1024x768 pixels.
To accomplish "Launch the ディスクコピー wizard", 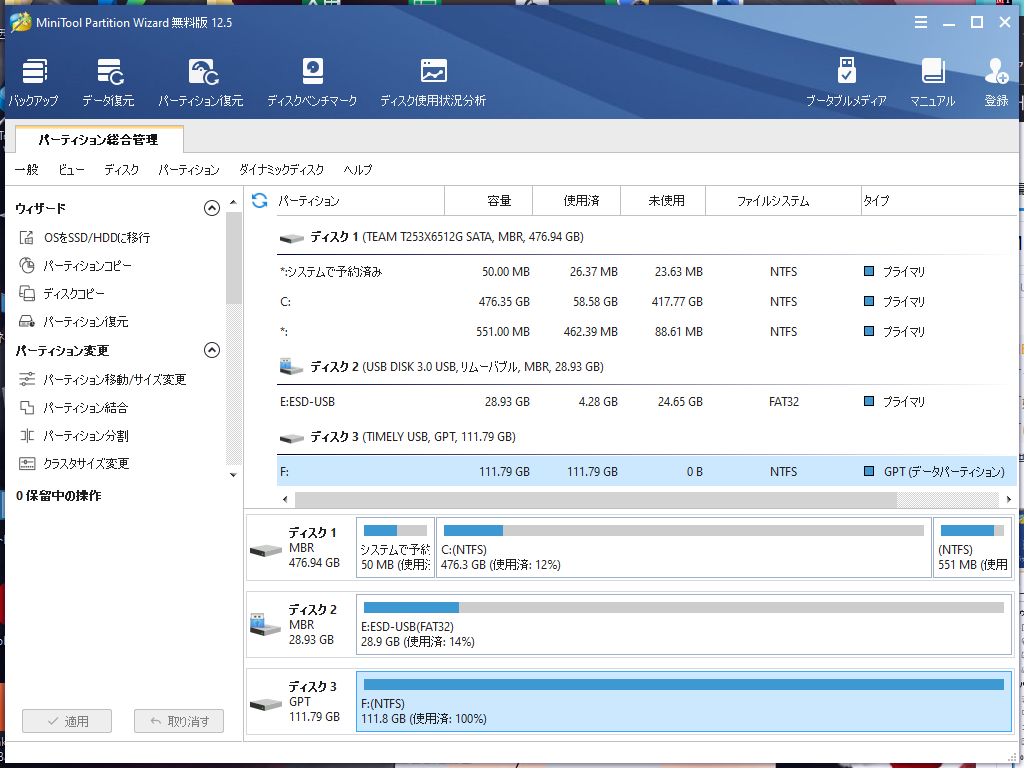I will point(62,294).
